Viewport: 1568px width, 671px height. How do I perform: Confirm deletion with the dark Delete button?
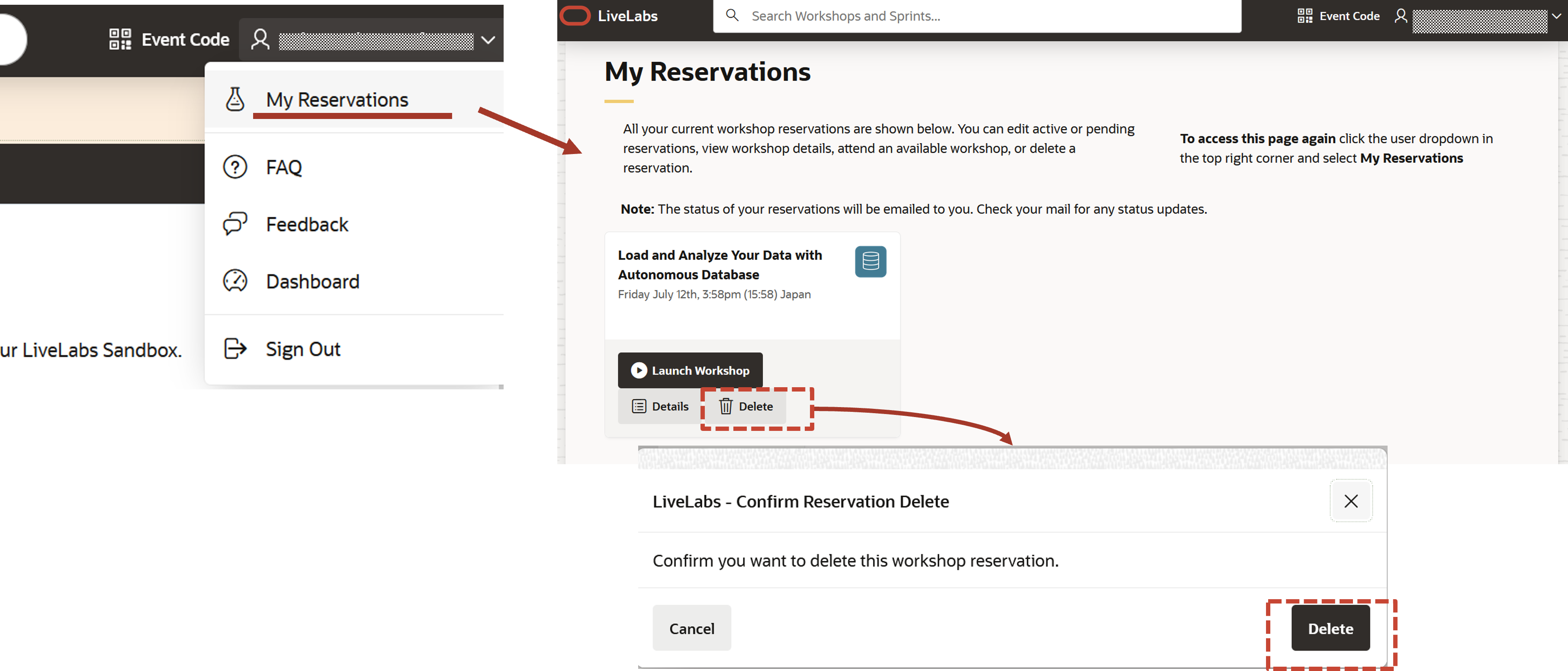tap(1330, 628)
